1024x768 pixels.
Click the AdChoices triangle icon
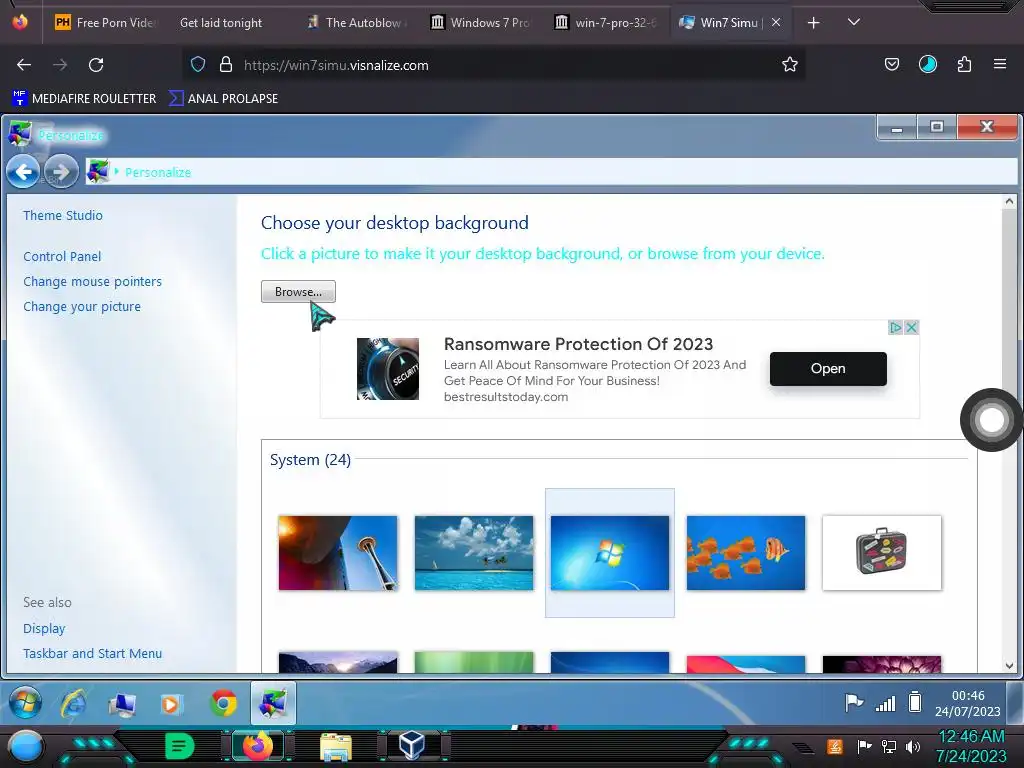[895, 328]
